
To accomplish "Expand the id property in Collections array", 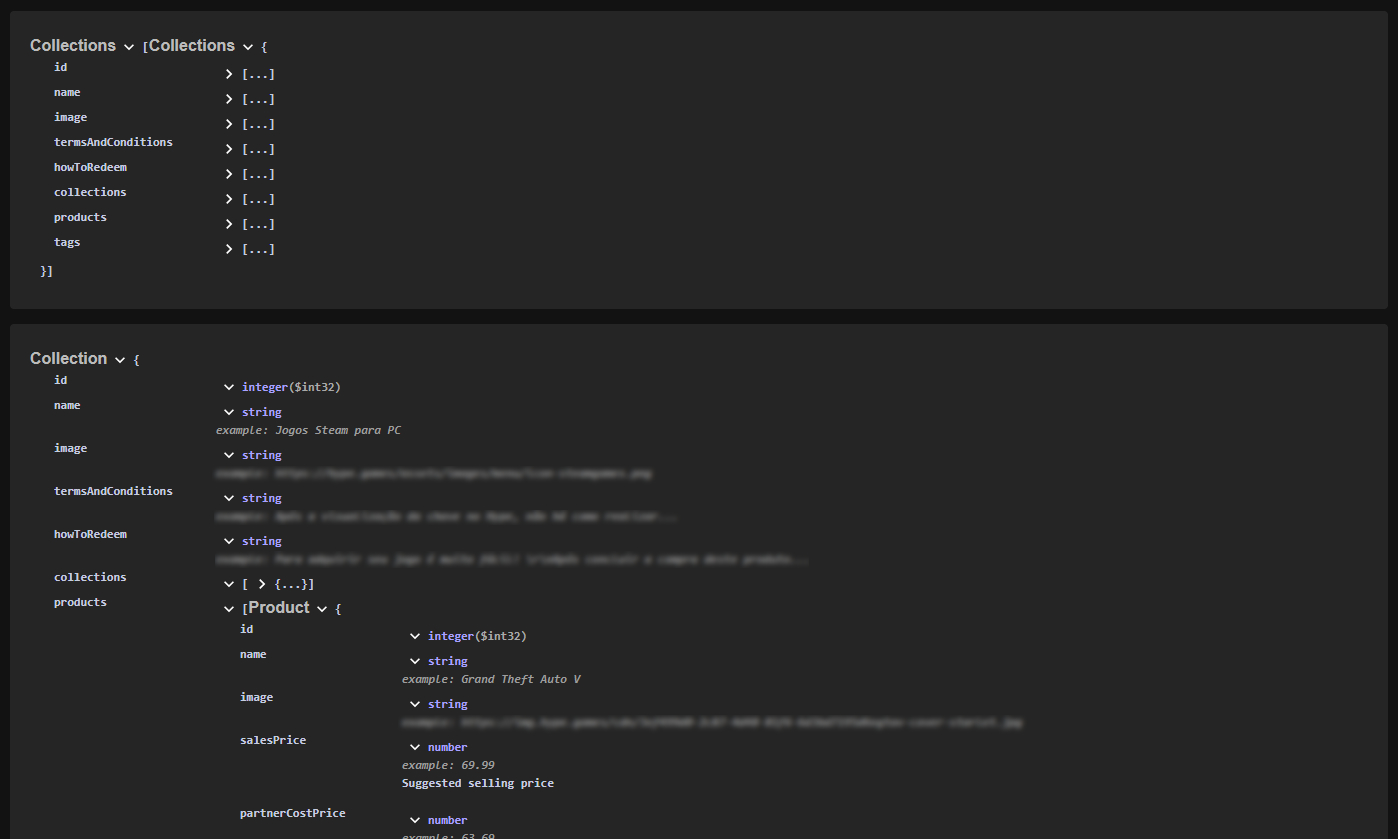I will tap(229, 74).
